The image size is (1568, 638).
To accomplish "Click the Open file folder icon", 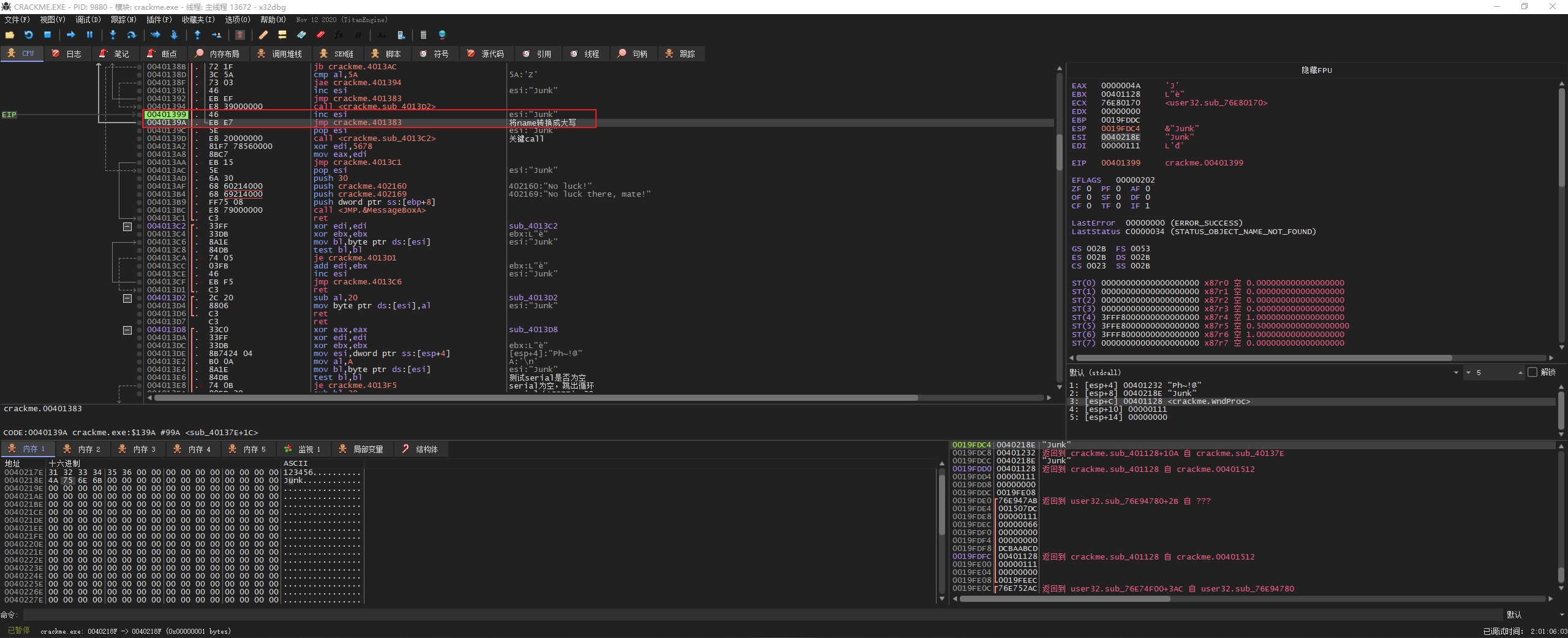I will [x=9, y=35].
